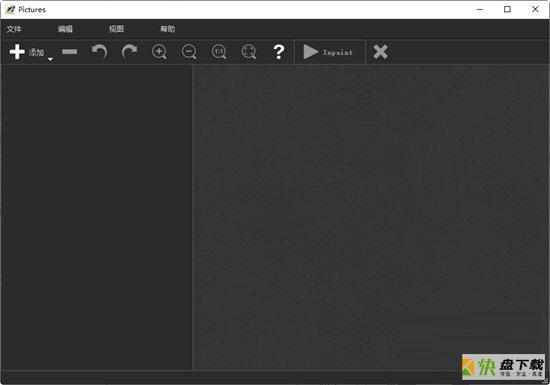Click the 添加 text label button
This screenshot has height=385, width=550.
36,53
